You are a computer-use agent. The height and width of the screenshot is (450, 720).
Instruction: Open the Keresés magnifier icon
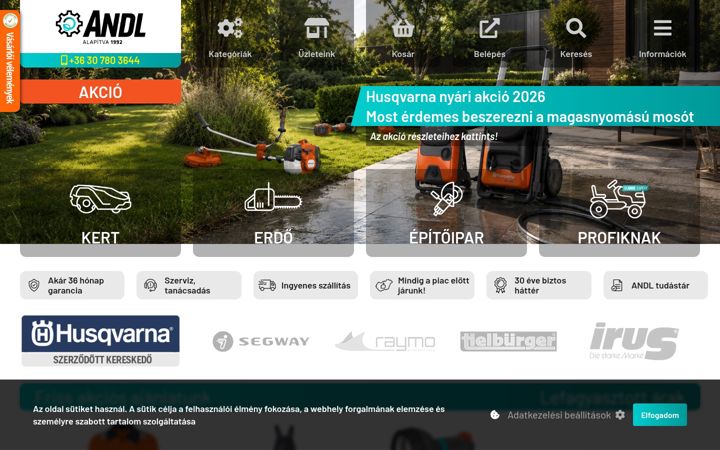[576, 28]
